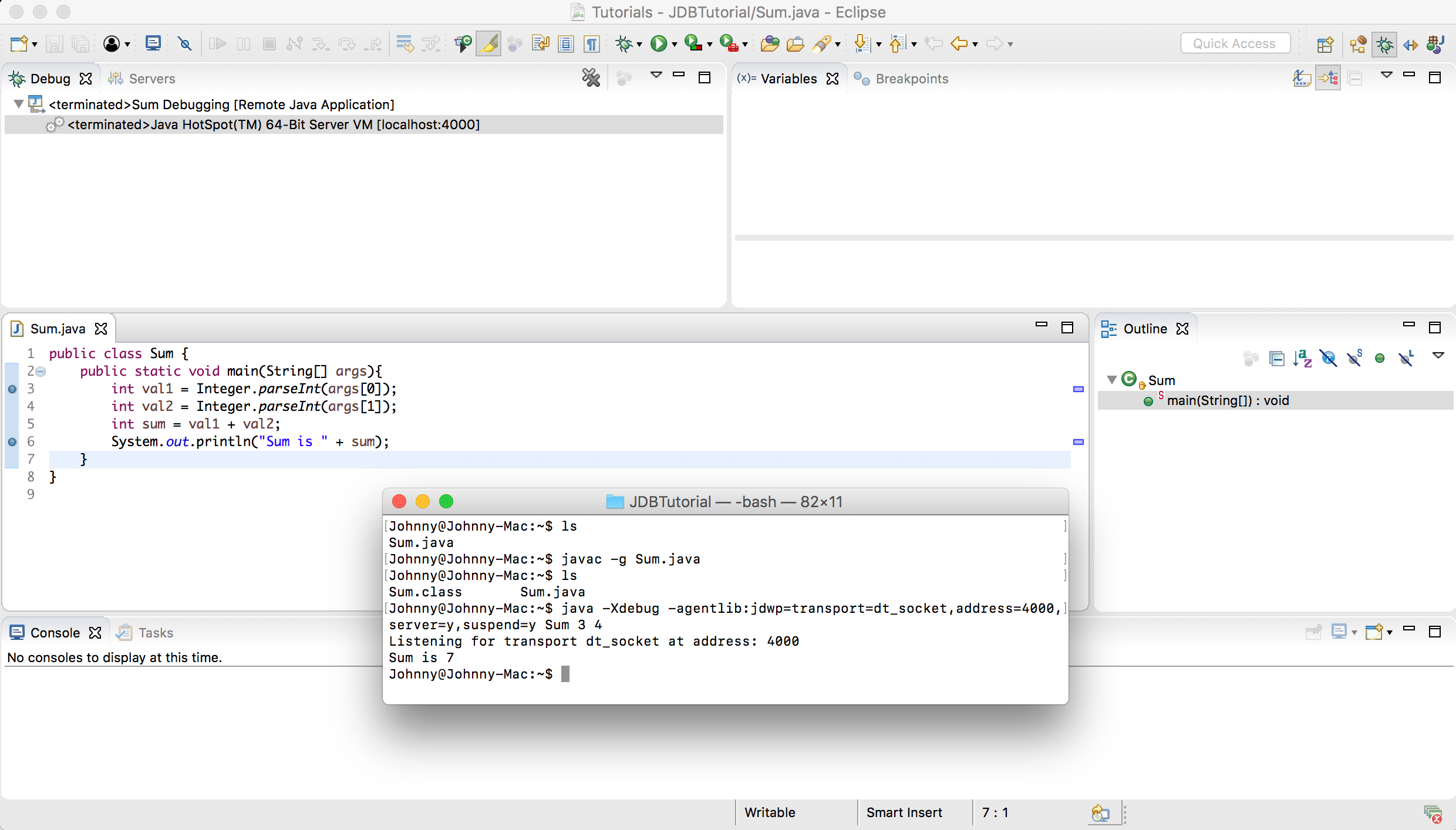Click the Quick Access search field
This screenshot has height=830, width=1456.
coord(1235,43)
